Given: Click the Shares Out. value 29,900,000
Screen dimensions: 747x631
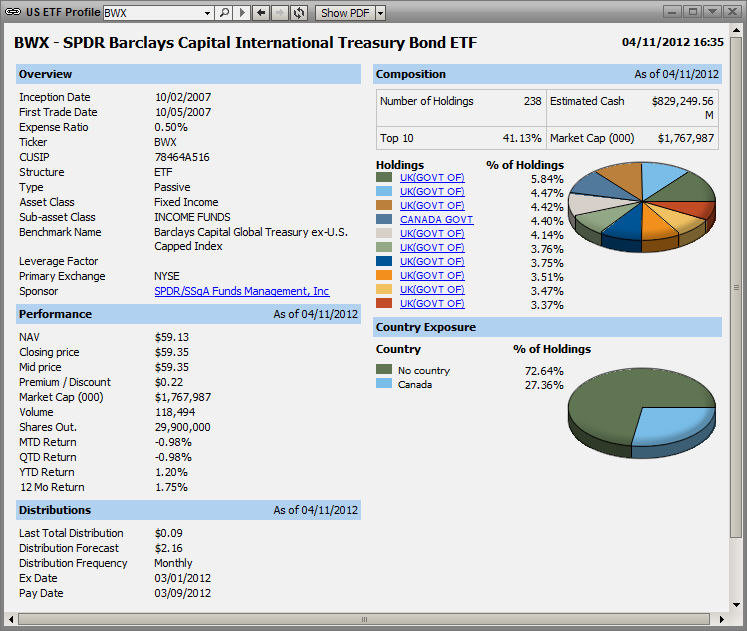Looking at the screenshot, I should point(182,427).
